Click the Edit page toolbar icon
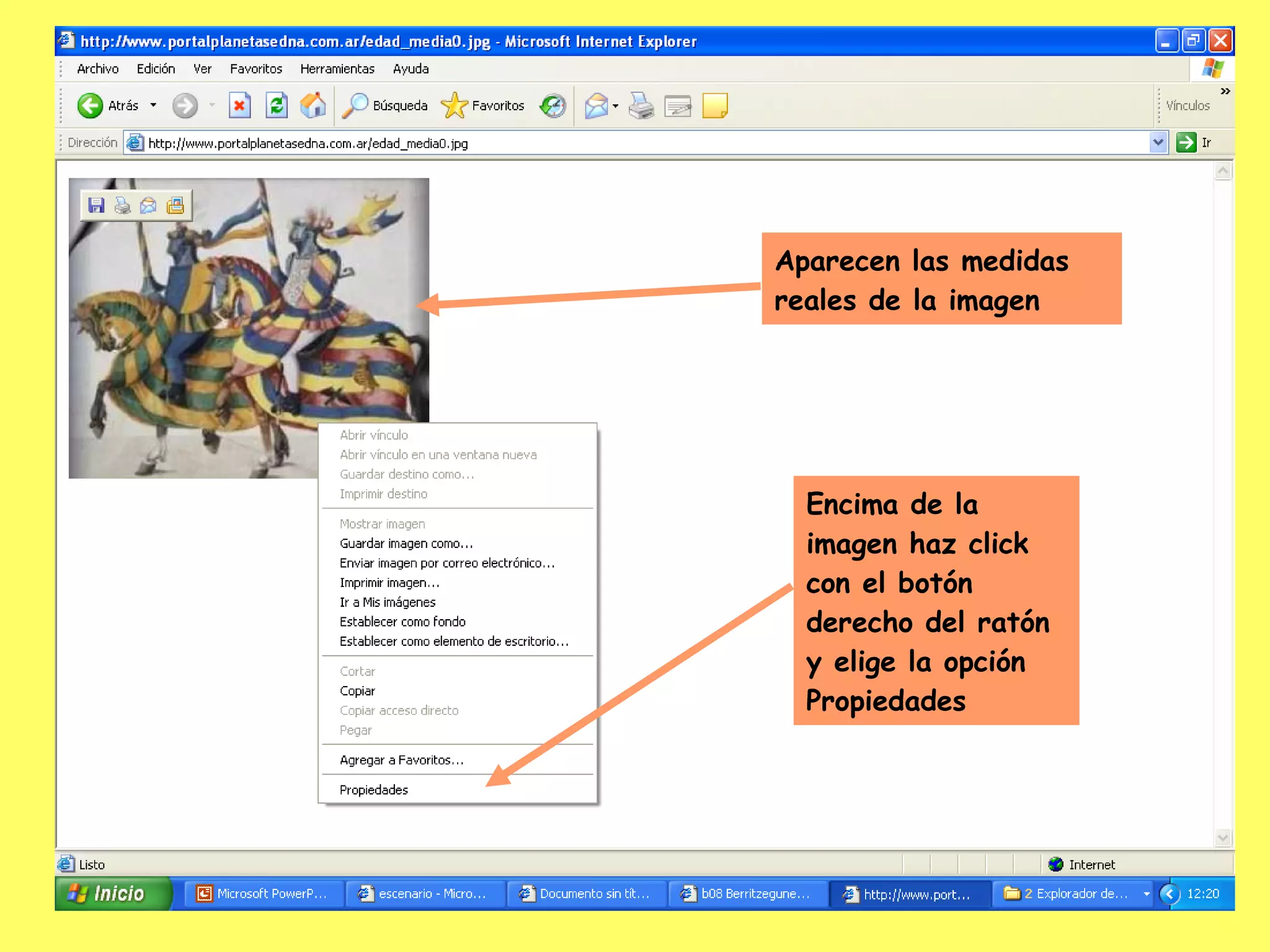The height and width of the screenshot is (952, 1270). click(x=678, y=107)
